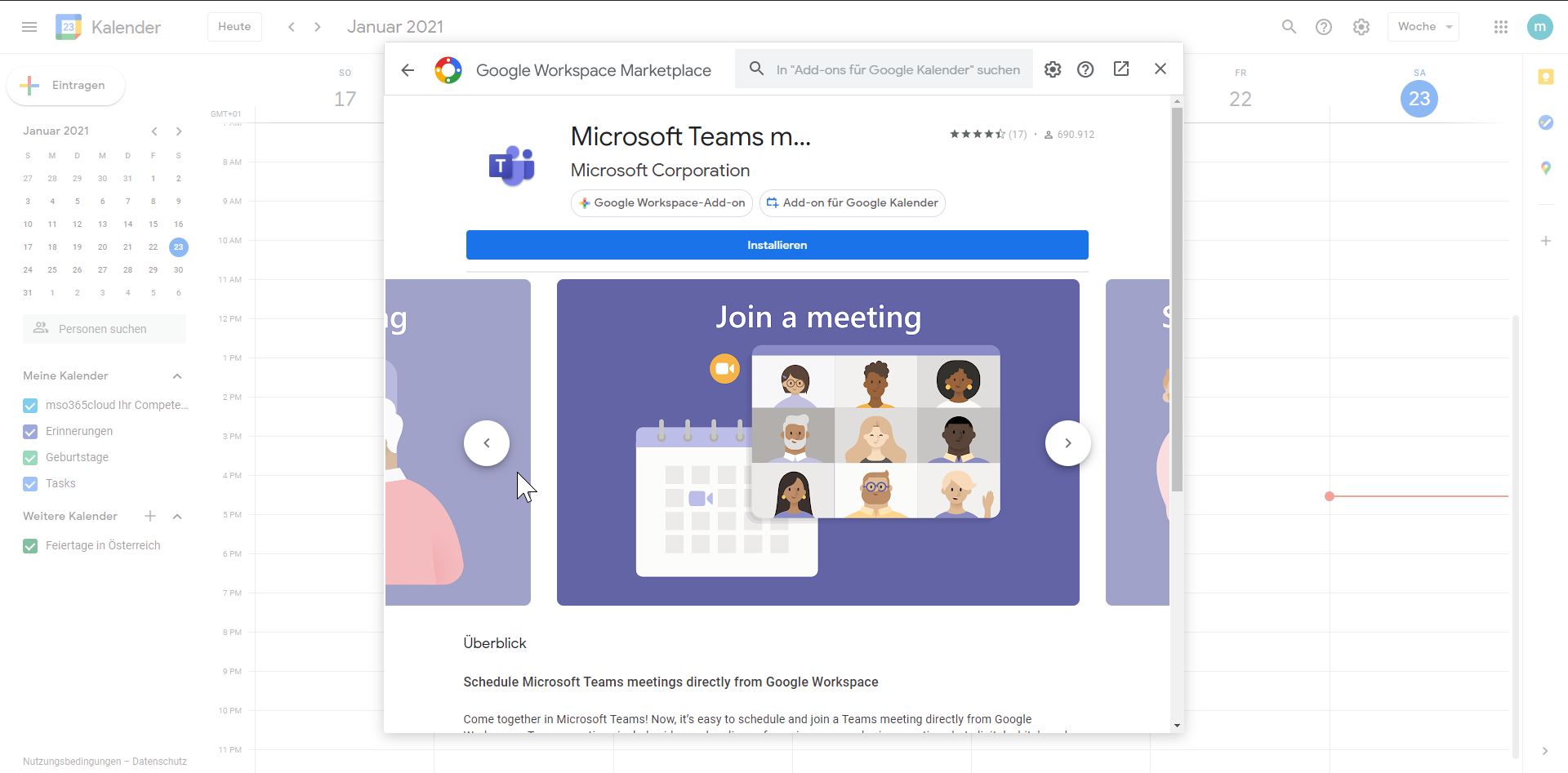Image resolution: width=1568 pixels, height=773 pixels.
Task: Go to previous week arrow in header
Action: point(292,27)
